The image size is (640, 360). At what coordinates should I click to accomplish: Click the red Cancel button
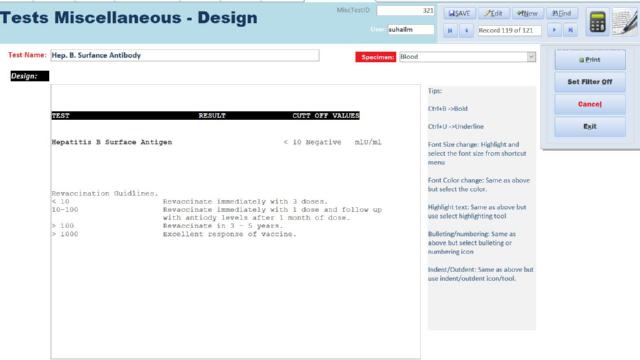(590, 104)
